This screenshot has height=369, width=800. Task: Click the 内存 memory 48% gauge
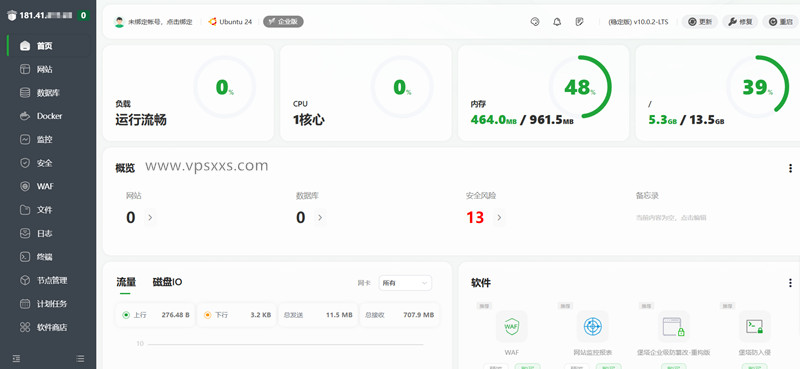coord(580,87)
